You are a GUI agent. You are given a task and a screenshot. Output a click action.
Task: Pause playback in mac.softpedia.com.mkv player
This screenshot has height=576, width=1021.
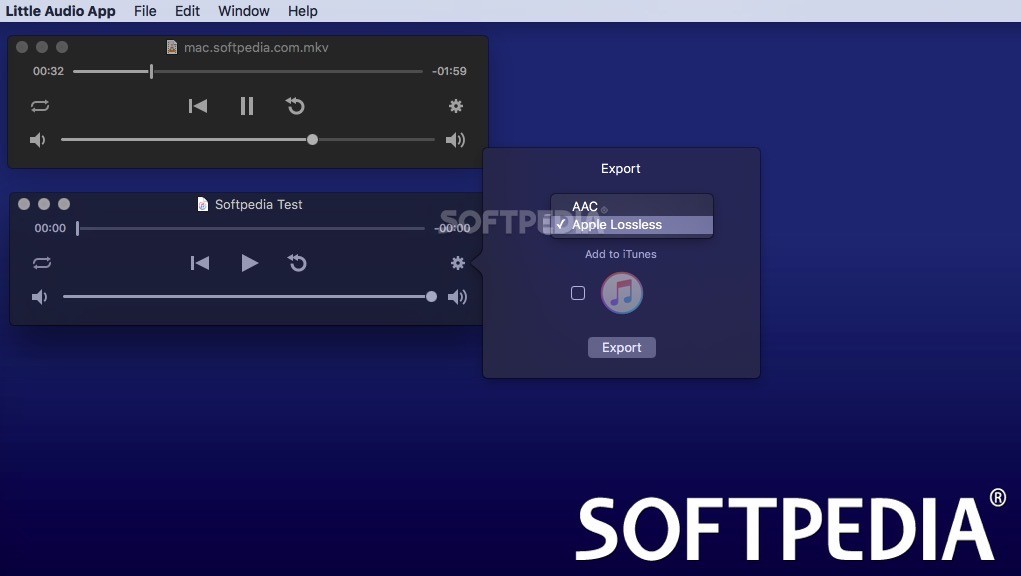click(x=247, y=106)
